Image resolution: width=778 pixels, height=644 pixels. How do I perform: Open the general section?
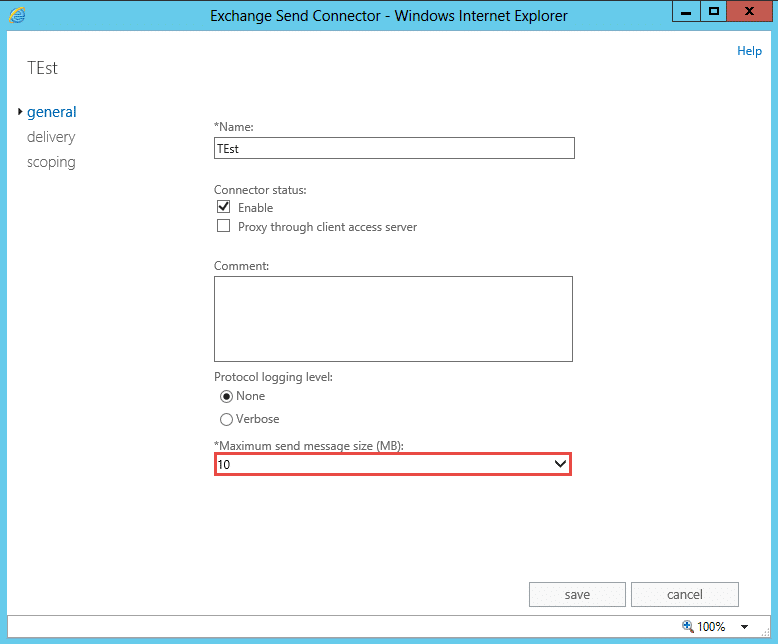click(x=52, y=112)
